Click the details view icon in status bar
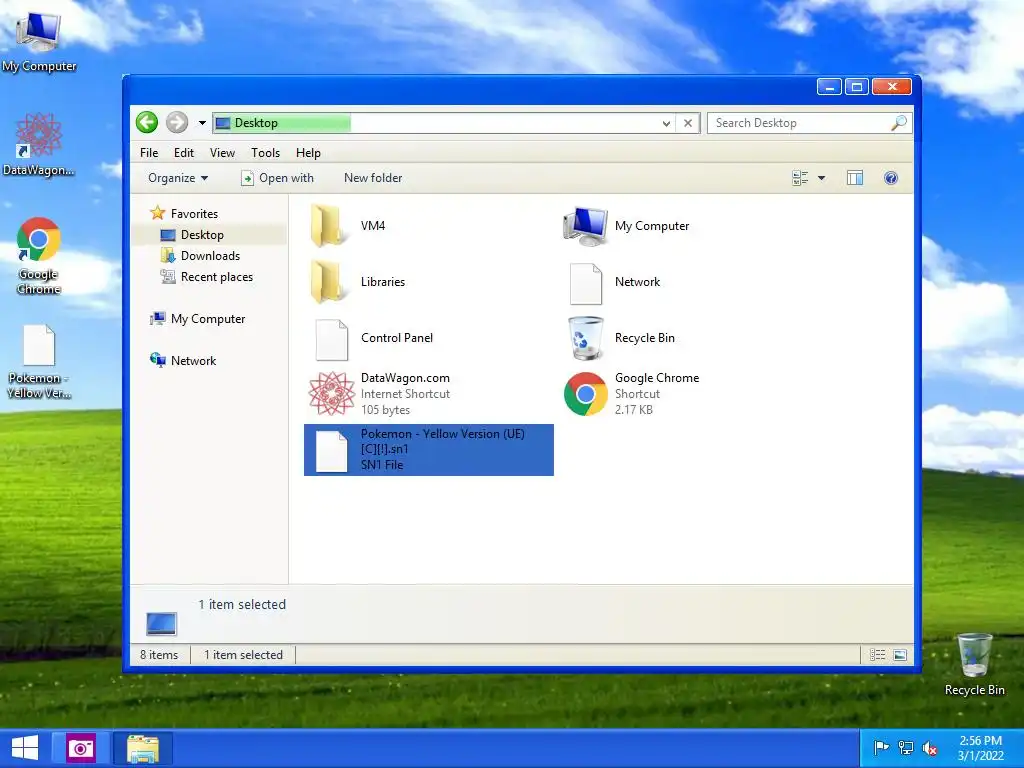Screen dimensions: 1024x768 click(x=877, y=655)
